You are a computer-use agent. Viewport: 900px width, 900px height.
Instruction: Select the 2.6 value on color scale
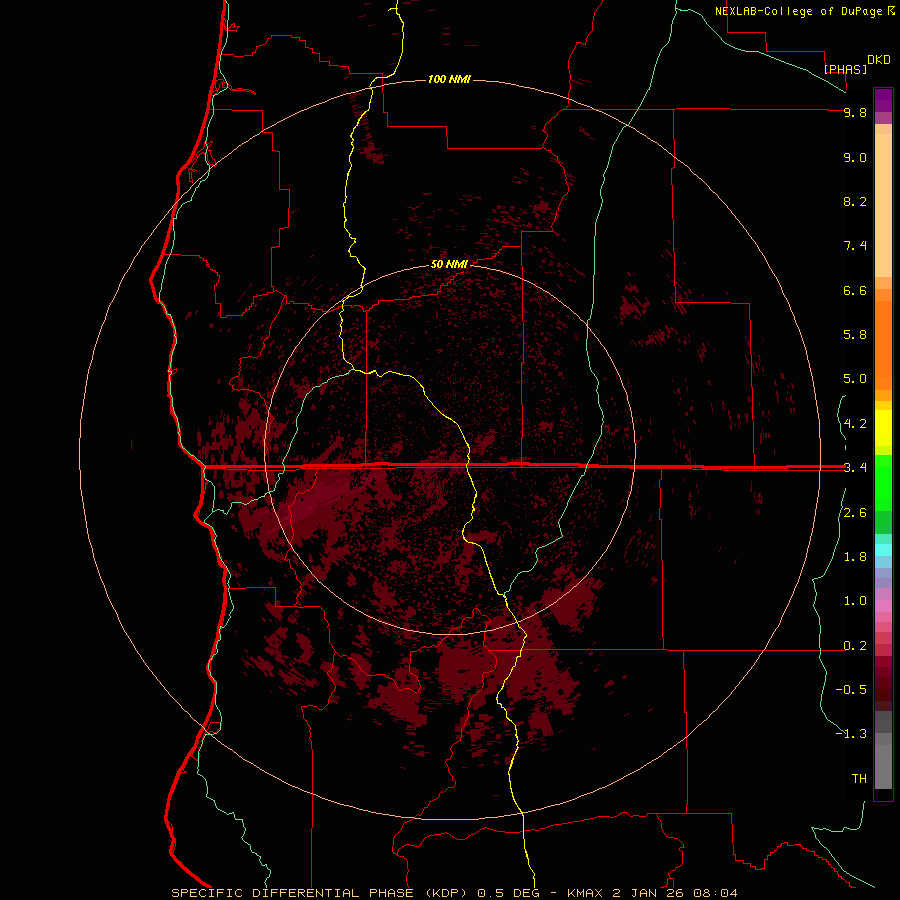[855, 513]
